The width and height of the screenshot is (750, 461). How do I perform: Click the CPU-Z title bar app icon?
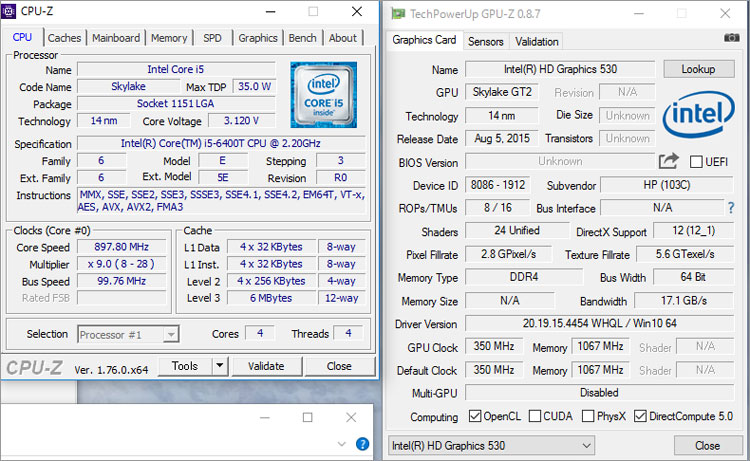tap(9, 11)
